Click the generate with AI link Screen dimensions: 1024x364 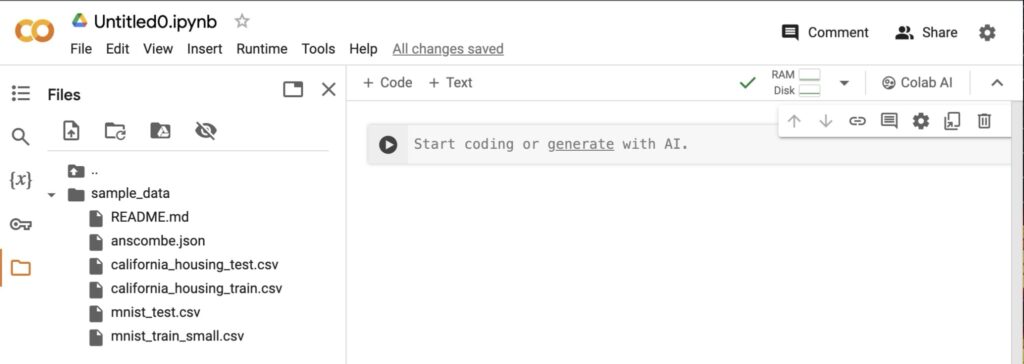click(581, 144)
